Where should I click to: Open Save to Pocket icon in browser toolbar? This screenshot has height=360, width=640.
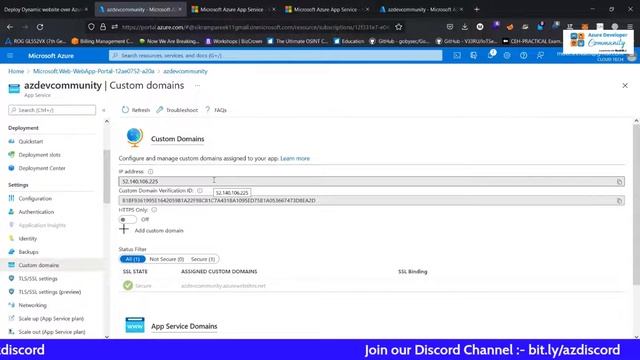pyautogui.click(x=450, y=27)
